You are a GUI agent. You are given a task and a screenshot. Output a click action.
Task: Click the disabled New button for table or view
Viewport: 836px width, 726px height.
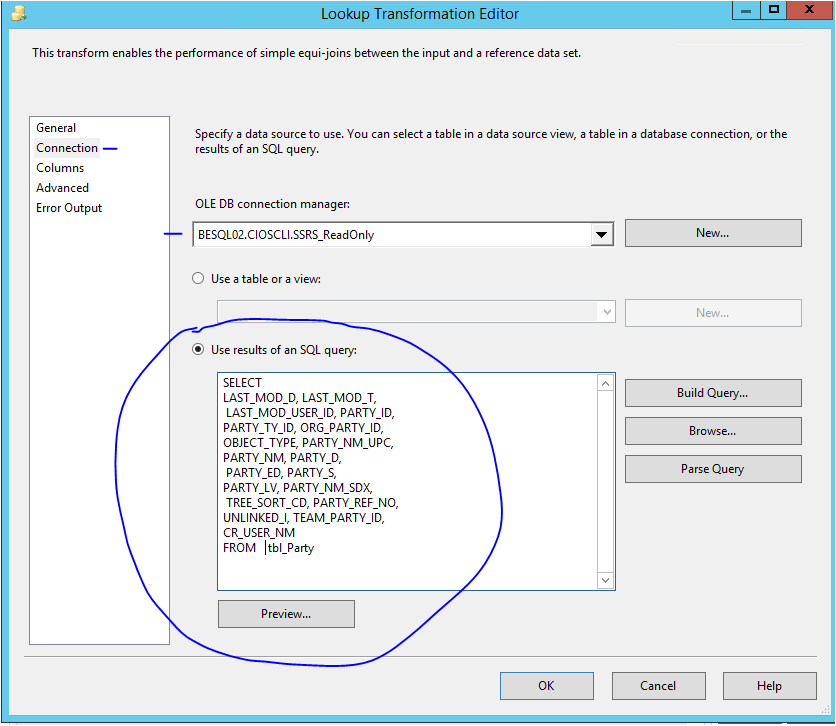click(713, 313)
